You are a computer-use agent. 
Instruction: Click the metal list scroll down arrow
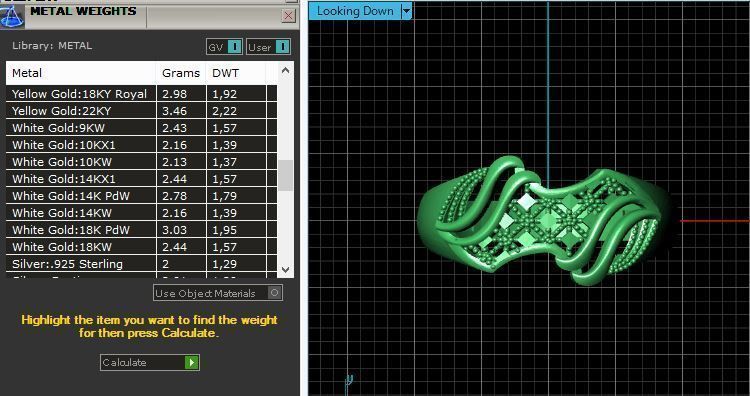coord(286,270)
